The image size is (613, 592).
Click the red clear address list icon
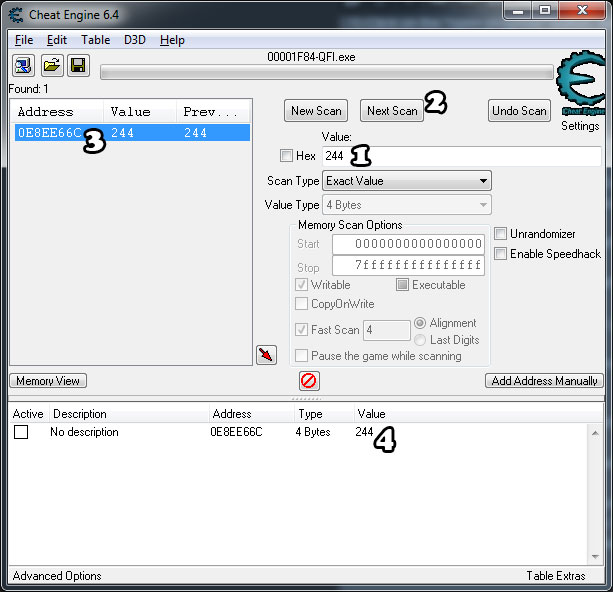point(309,380)
